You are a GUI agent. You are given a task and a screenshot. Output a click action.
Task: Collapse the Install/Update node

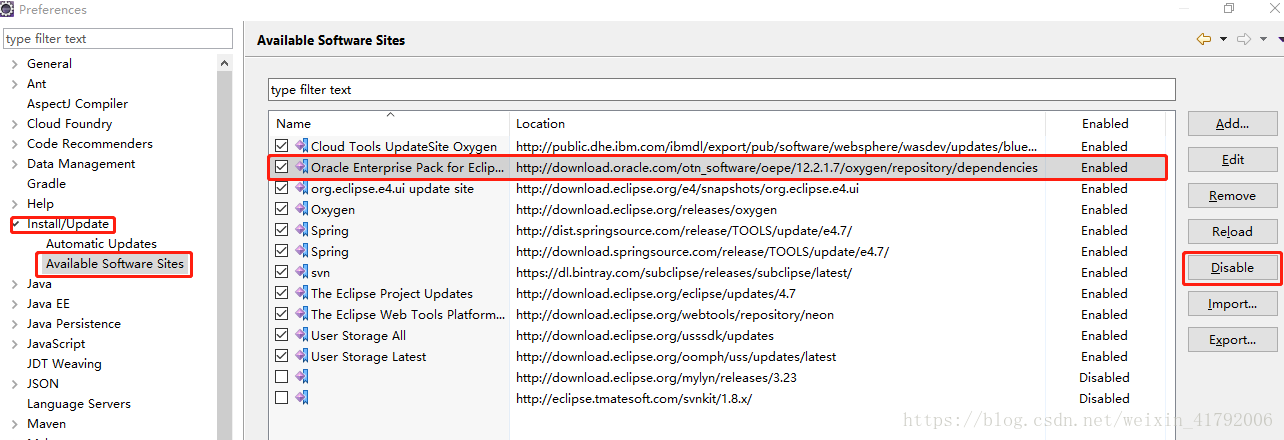[x=16, y=224]
